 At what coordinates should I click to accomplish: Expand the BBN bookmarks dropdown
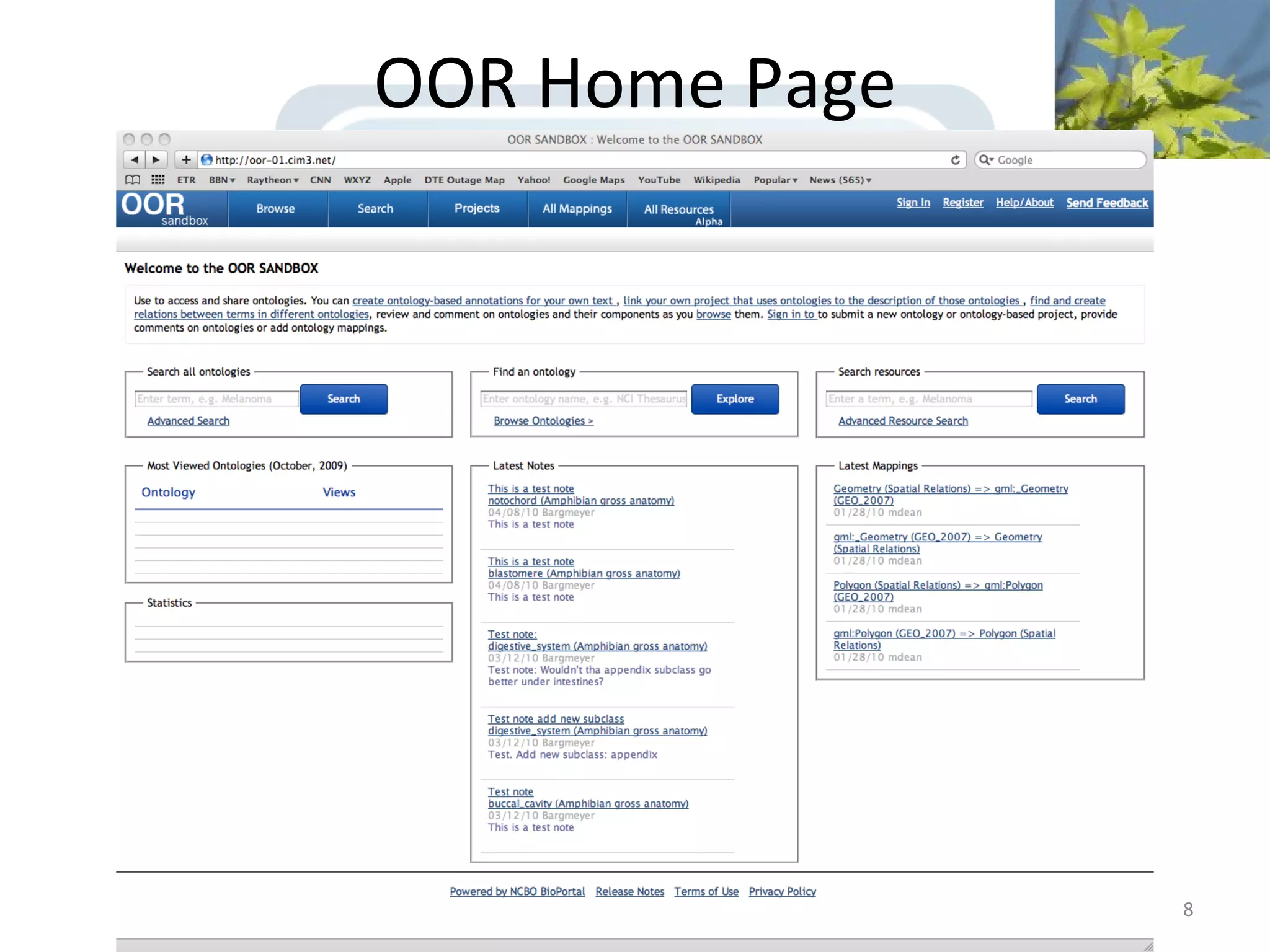click(x=222, y=180)
